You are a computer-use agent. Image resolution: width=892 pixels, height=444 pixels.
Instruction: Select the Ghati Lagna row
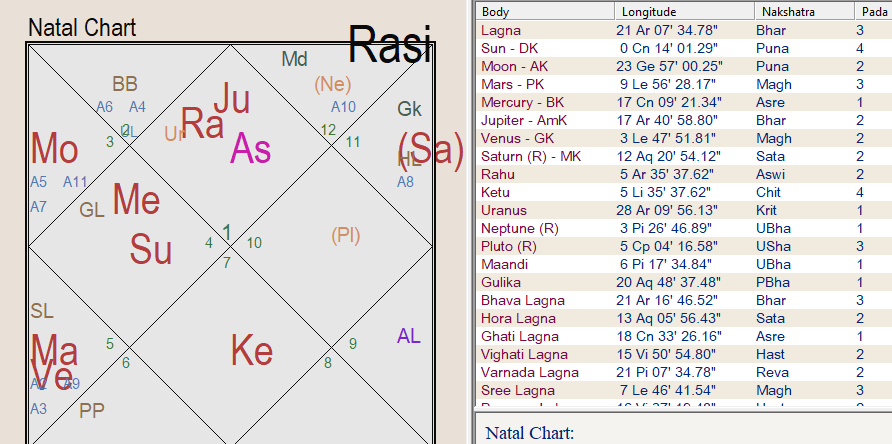[684, 336]
